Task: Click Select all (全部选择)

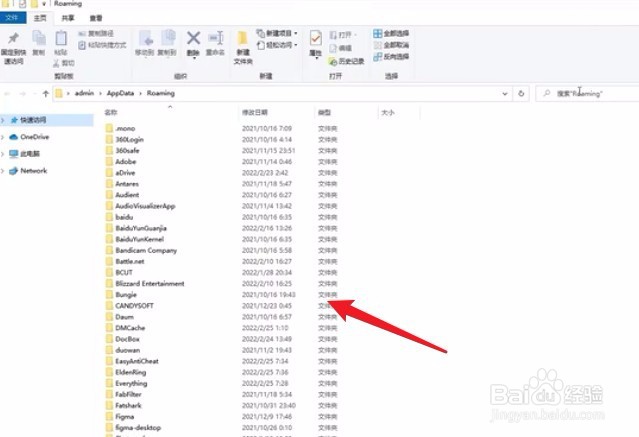Action: tap(391, 33)
